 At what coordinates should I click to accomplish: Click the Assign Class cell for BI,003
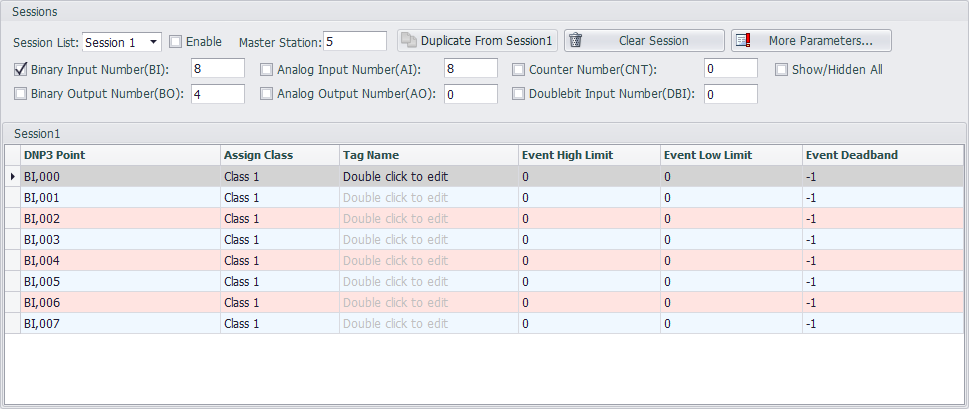coord(279,239)
